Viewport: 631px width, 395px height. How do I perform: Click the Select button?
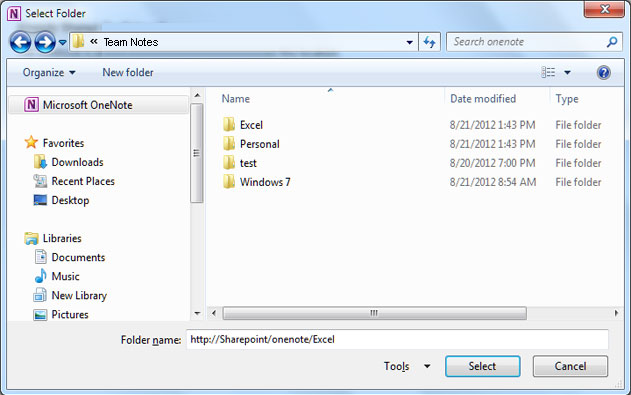483,366
